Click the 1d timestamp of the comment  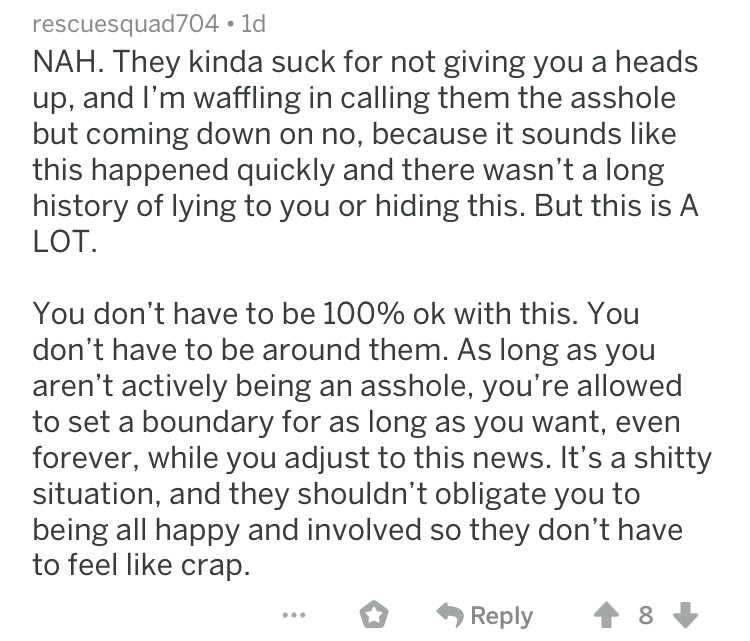254,24
